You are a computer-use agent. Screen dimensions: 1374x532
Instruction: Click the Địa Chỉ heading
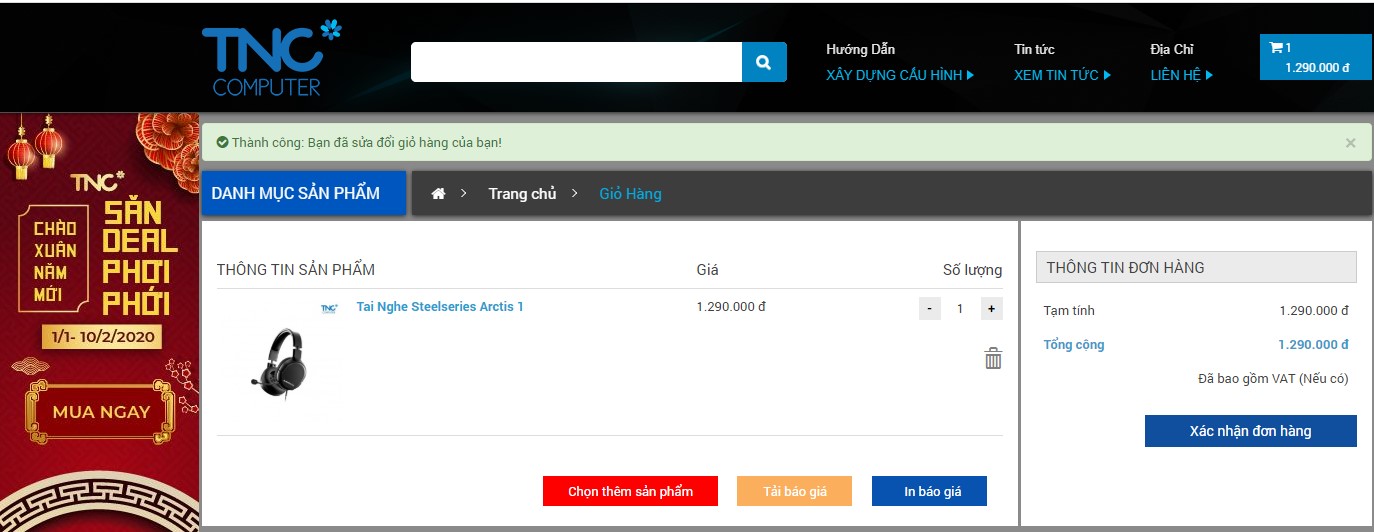(x=1172, y=49)
